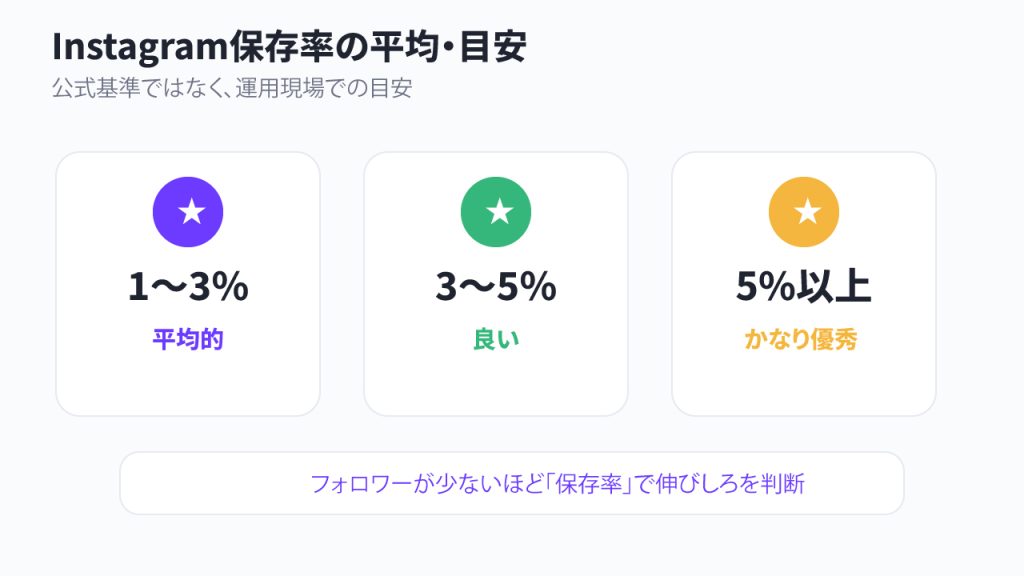This screenshot has height=576, width=1024.
Task: Click the white star inside orange circle
Action: tap(807, 212)
